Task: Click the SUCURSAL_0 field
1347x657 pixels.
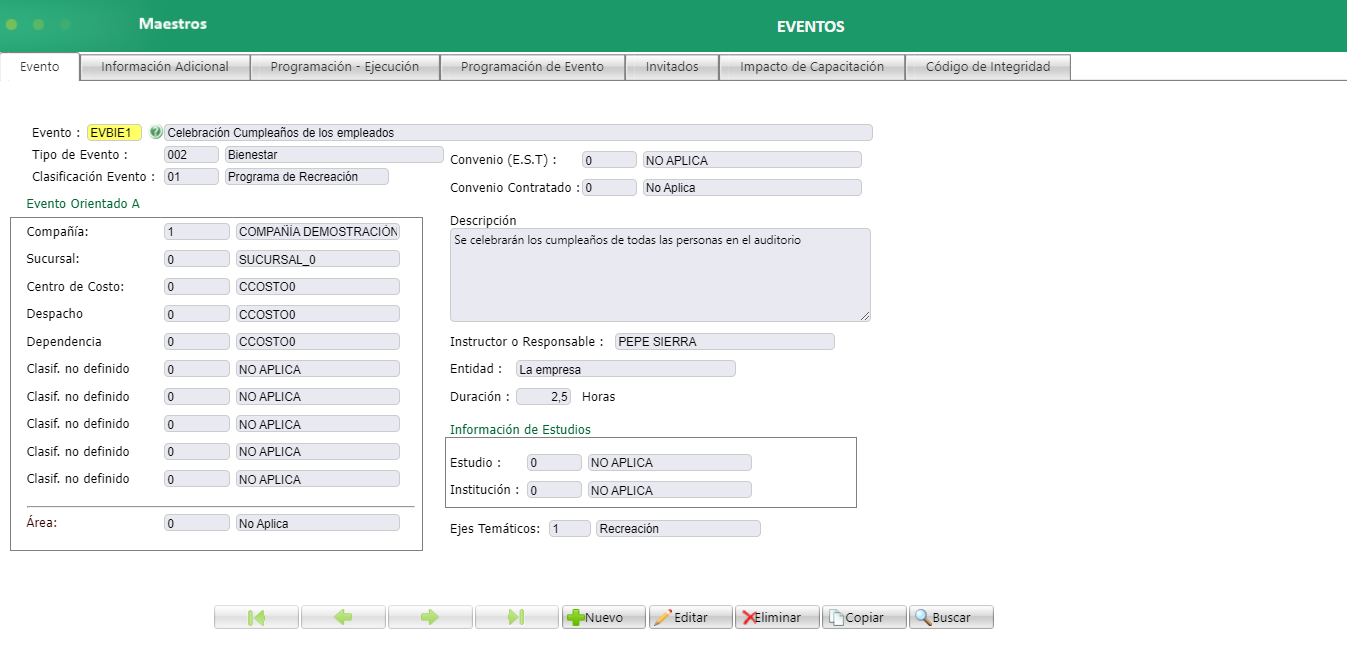Action: point(318,258)
